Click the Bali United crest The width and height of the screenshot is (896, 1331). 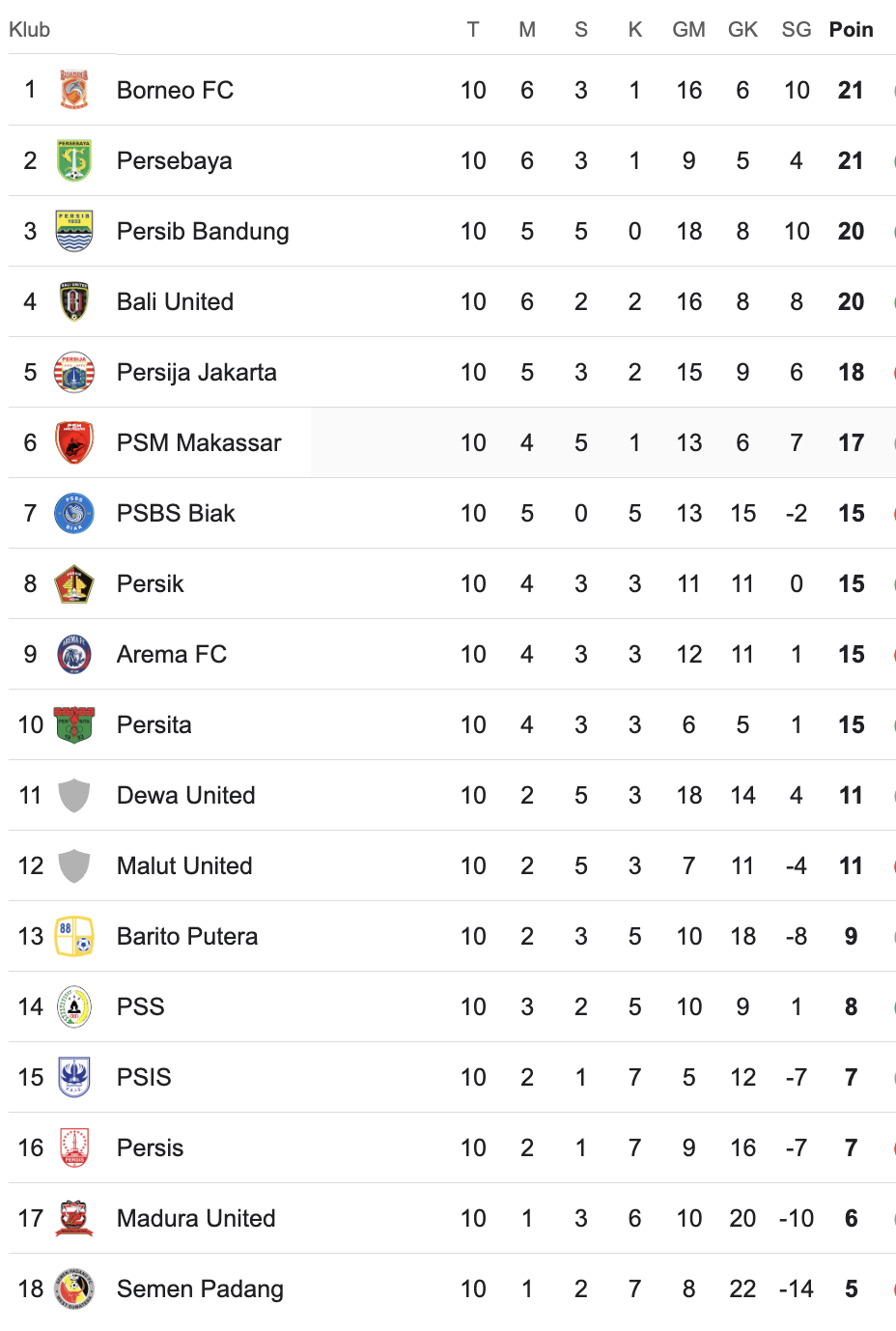(74, 301)
